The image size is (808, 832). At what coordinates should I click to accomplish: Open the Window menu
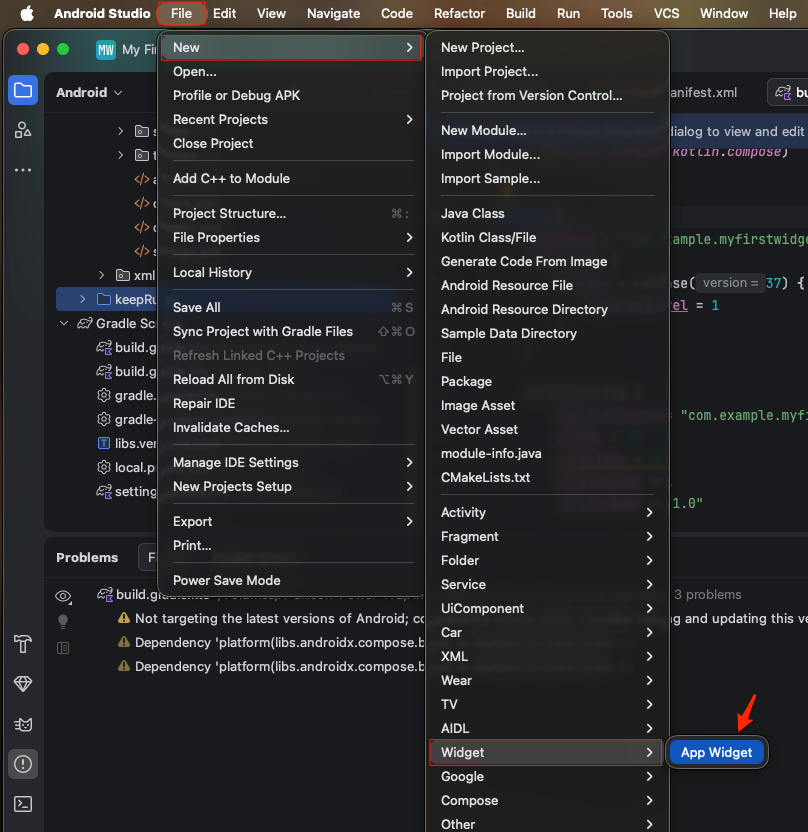tap(724, 13)
